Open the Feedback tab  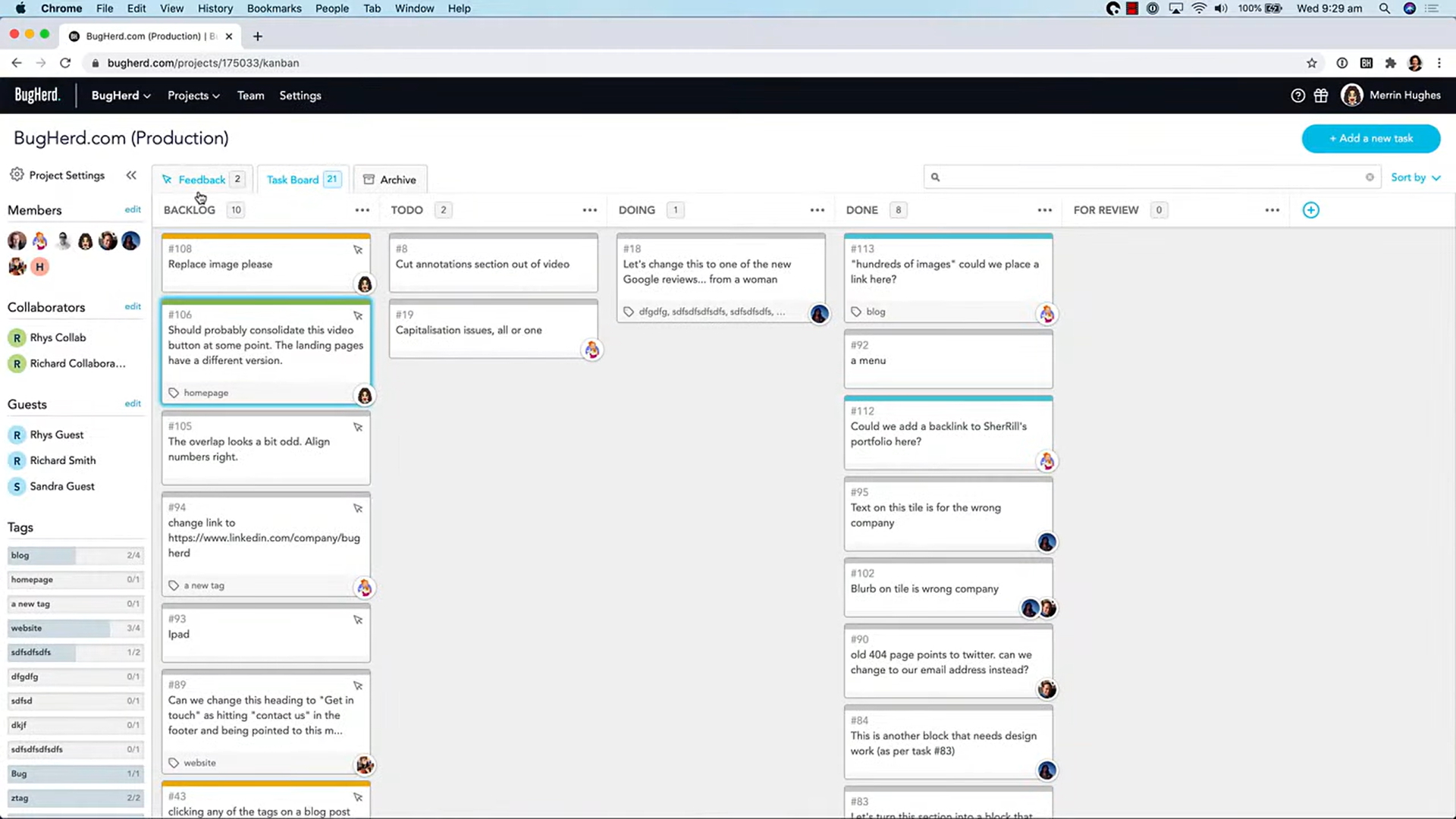202,180
